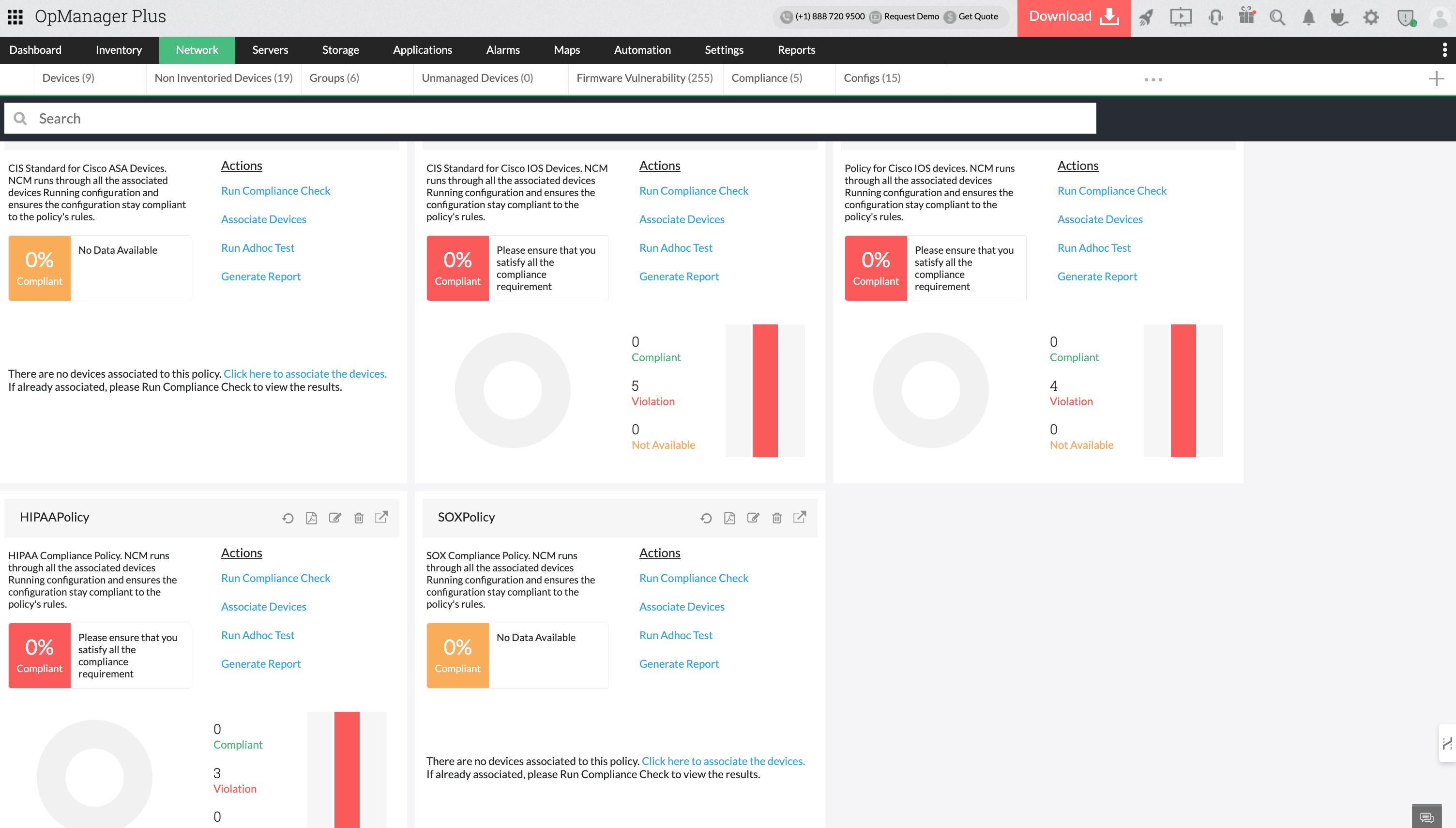This screenshot has height=828, width=1456.
Task: Refresh the HIPAAPolicy card
Action: (288, 518)
